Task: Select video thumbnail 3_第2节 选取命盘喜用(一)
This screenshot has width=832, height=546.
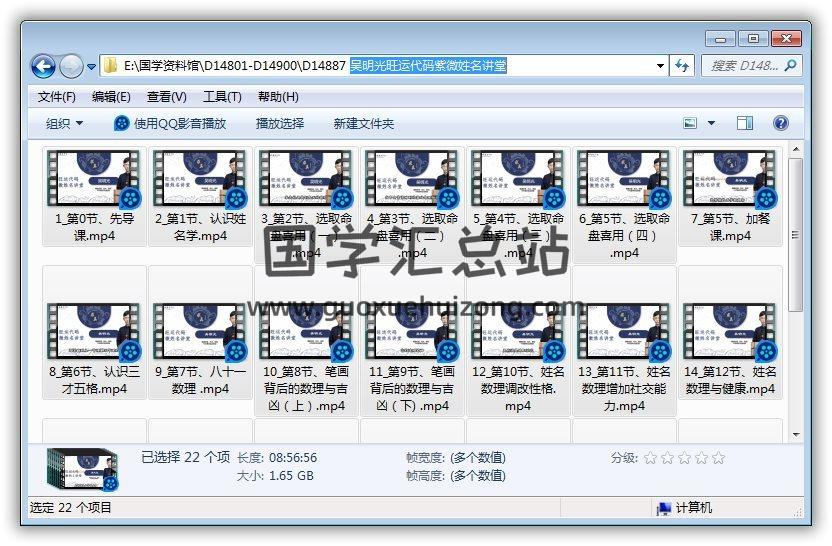Action: click(x=306, y=179)
